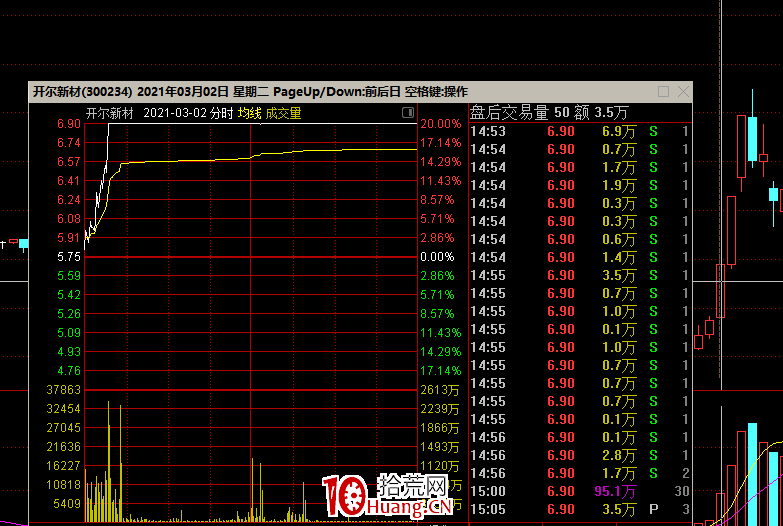The width and height of the screenshot is (783, 526).
Task: Click the 10 拾荒网 watermark logo
Action: click(385, 496)
